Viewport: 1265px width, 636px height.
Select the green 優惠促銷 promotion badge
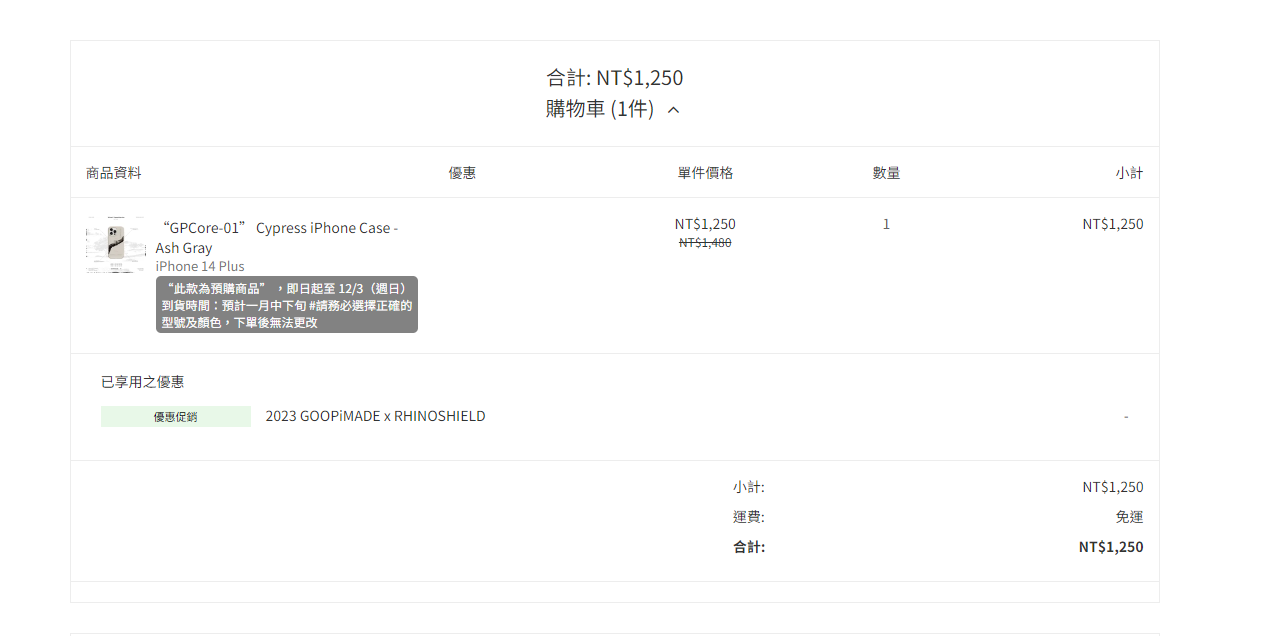tap(176, 417)
